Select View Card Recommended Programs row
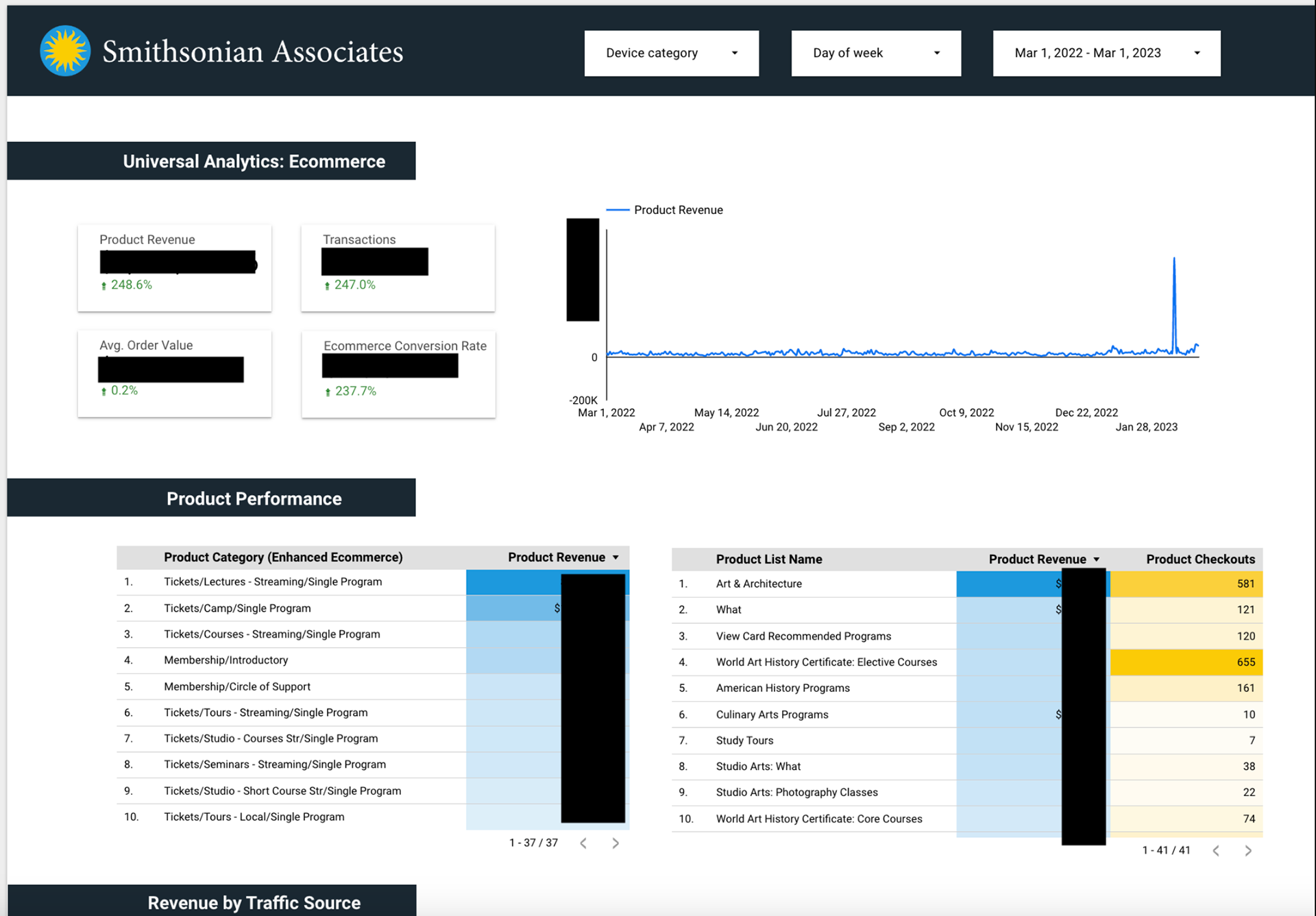This screenshot has width=1316, height=916. tap(967, 636)
